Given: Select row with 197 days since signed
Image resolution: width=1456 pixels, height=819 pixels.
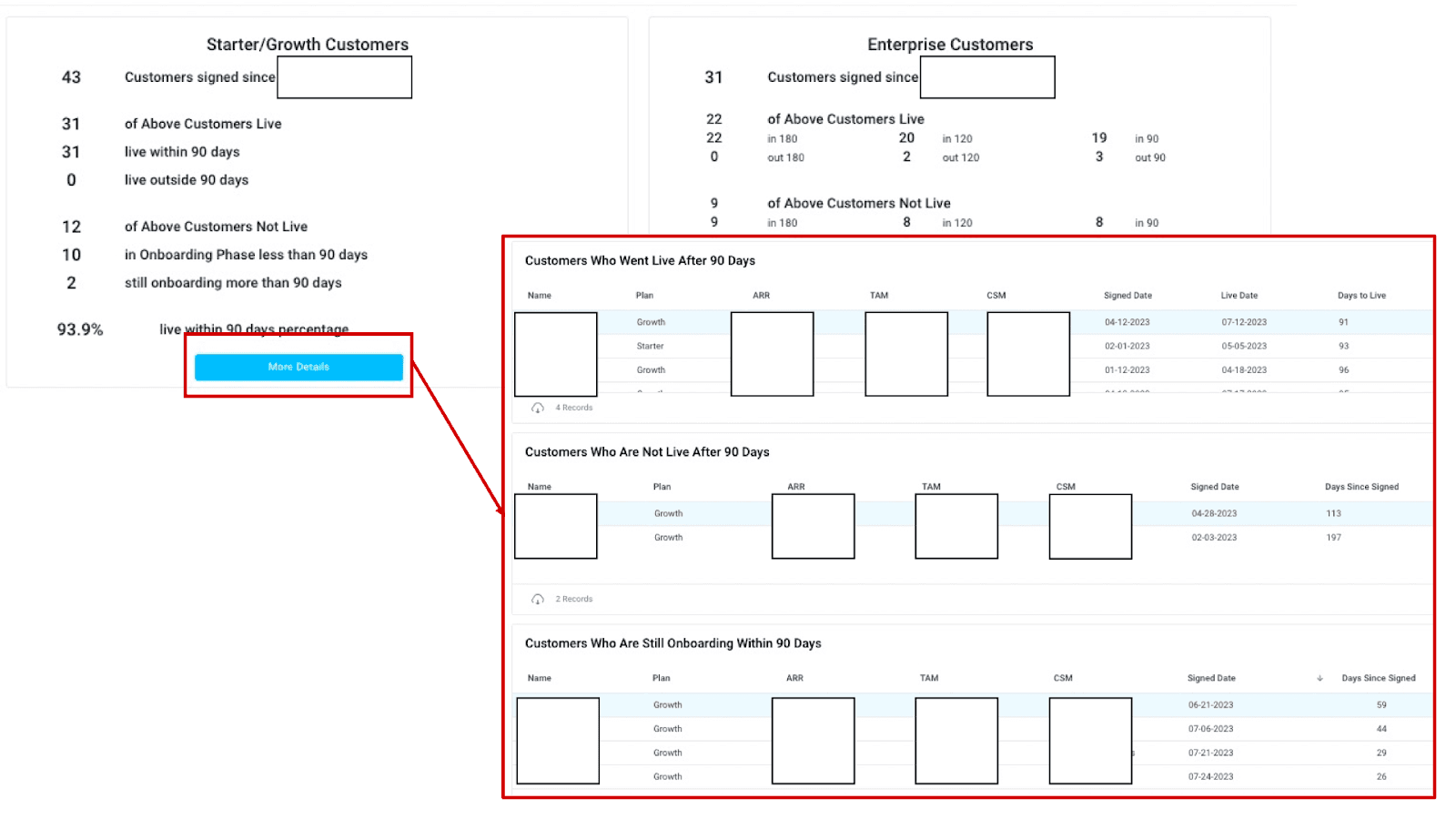Looking at the screenshot, I should click(x=1333, y=538).
